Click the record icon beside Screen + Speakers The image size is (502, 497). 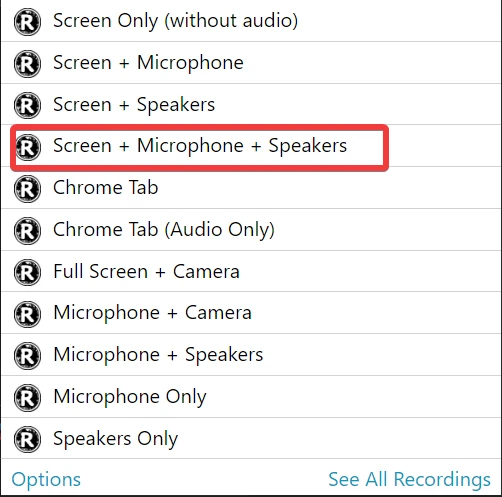click(27, 105)
